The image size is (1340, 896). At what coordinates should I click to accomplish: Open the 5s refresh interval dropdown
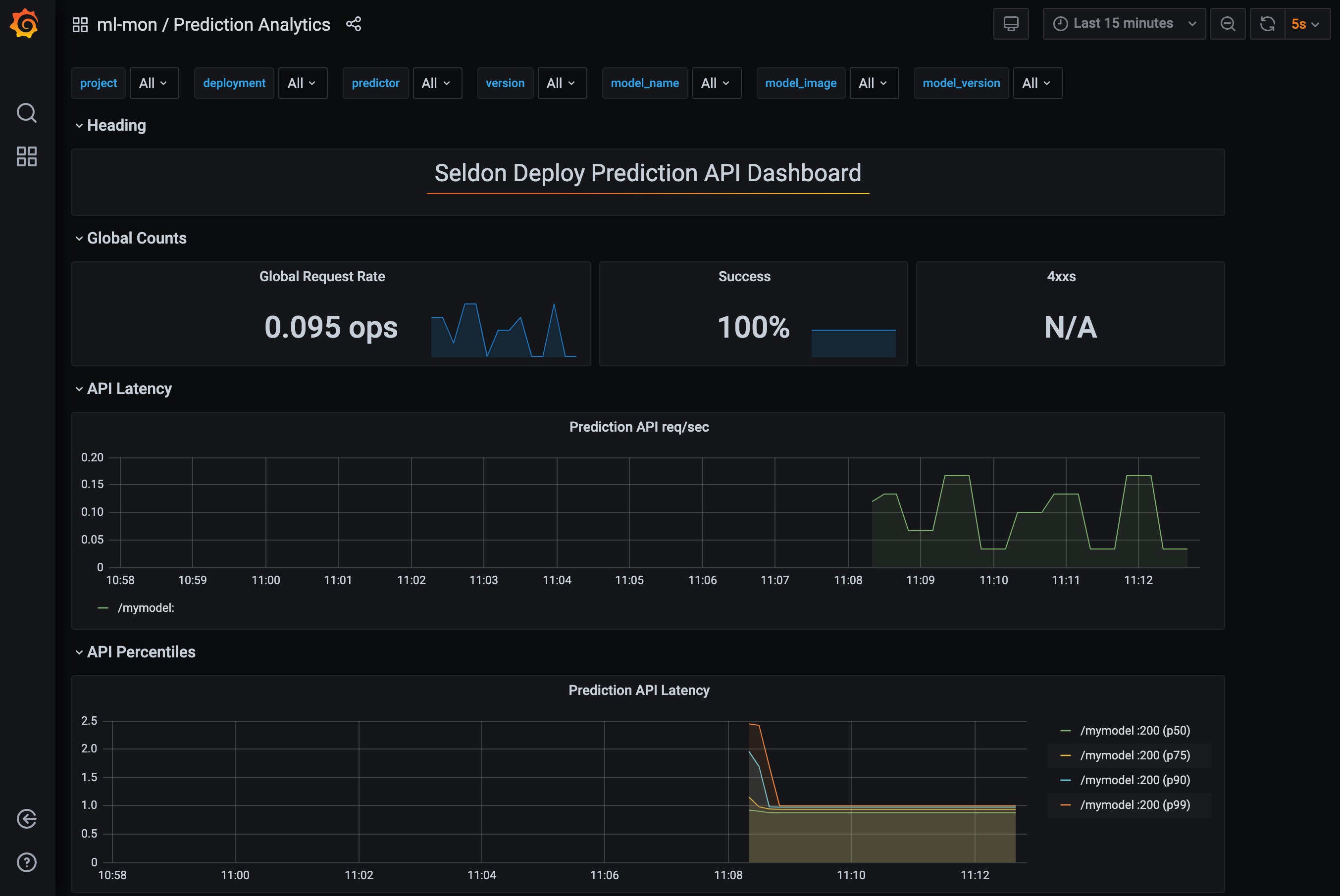click(1307, 24)
